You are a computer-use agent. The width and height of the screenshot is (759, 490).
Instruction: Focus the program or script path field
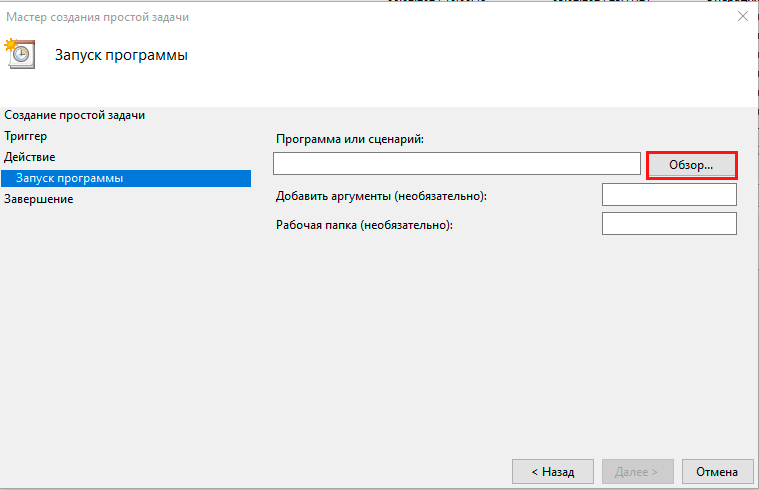[x=456, y=163]
